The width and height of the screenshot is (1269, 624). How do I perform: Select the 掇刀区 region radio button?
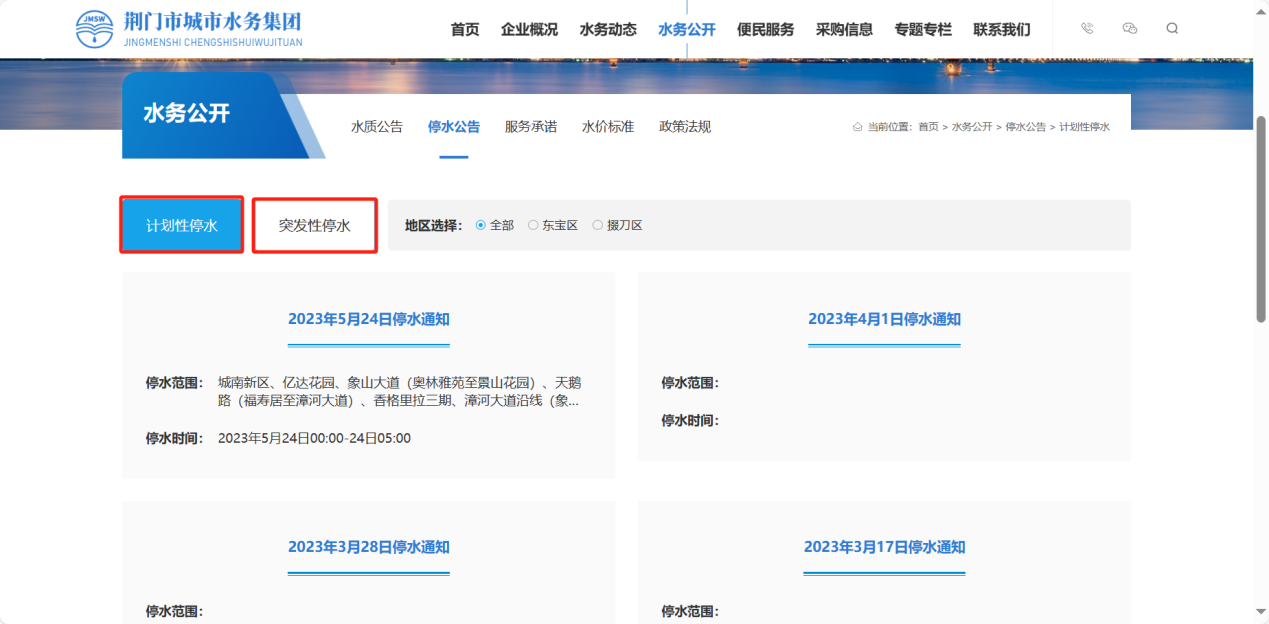[598, 225]
